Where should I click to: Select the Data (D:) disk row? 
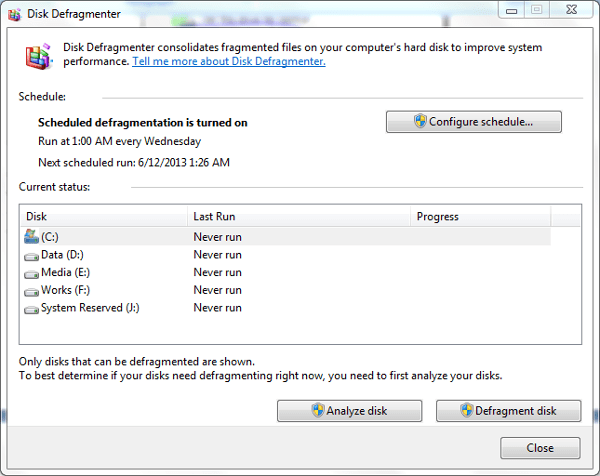[x=286, y=254]
